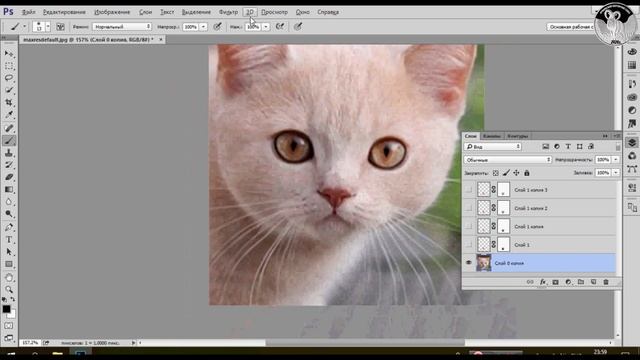Select the Path Selection tool
The image size is (640, 360).
9,252
